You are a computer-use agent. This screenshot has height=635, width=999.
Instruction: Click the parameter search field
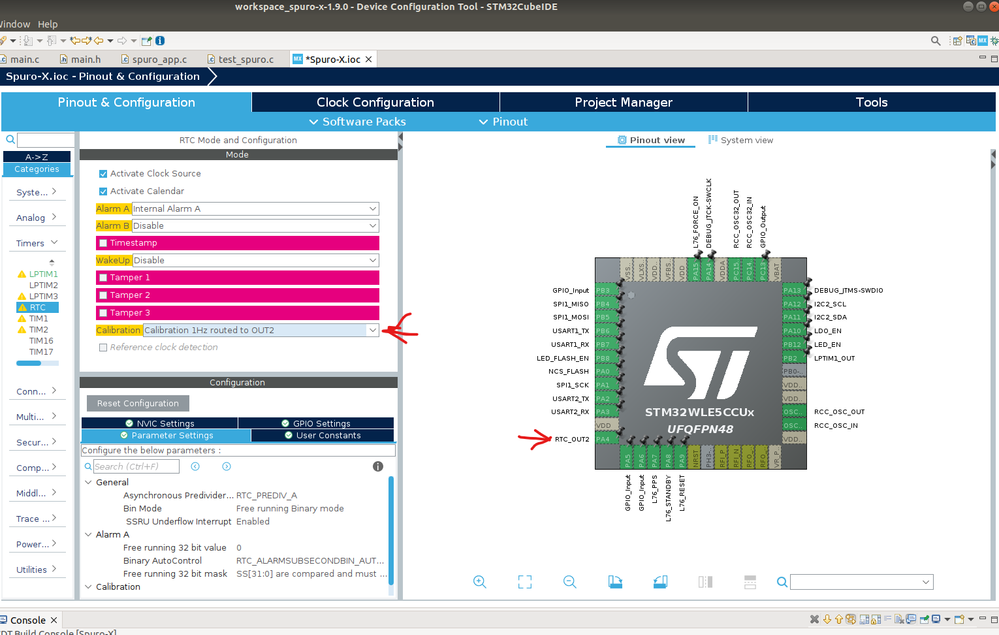pyautogui.click(x=136, y=466)
